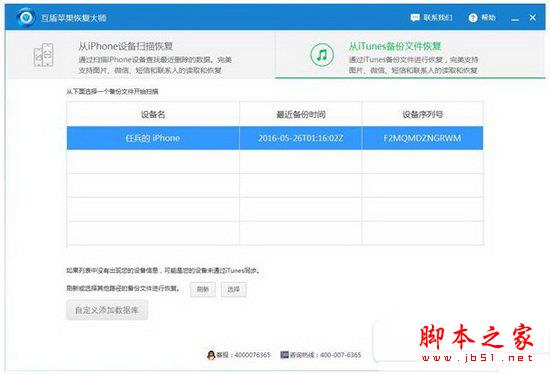This screenshot has width=550, height=374.
Task: Click the QQ penguin customer service icon
Action: click(211, 355)
